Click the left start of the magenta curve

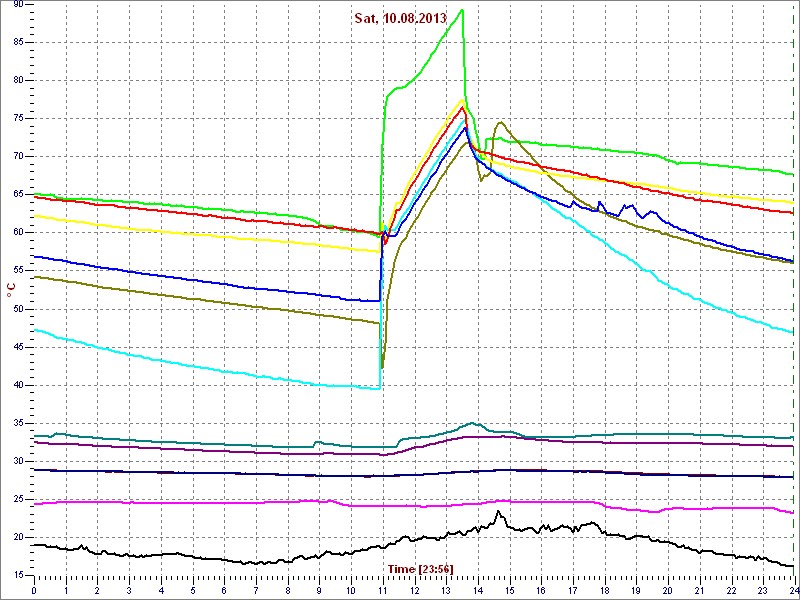pos(36,504)
